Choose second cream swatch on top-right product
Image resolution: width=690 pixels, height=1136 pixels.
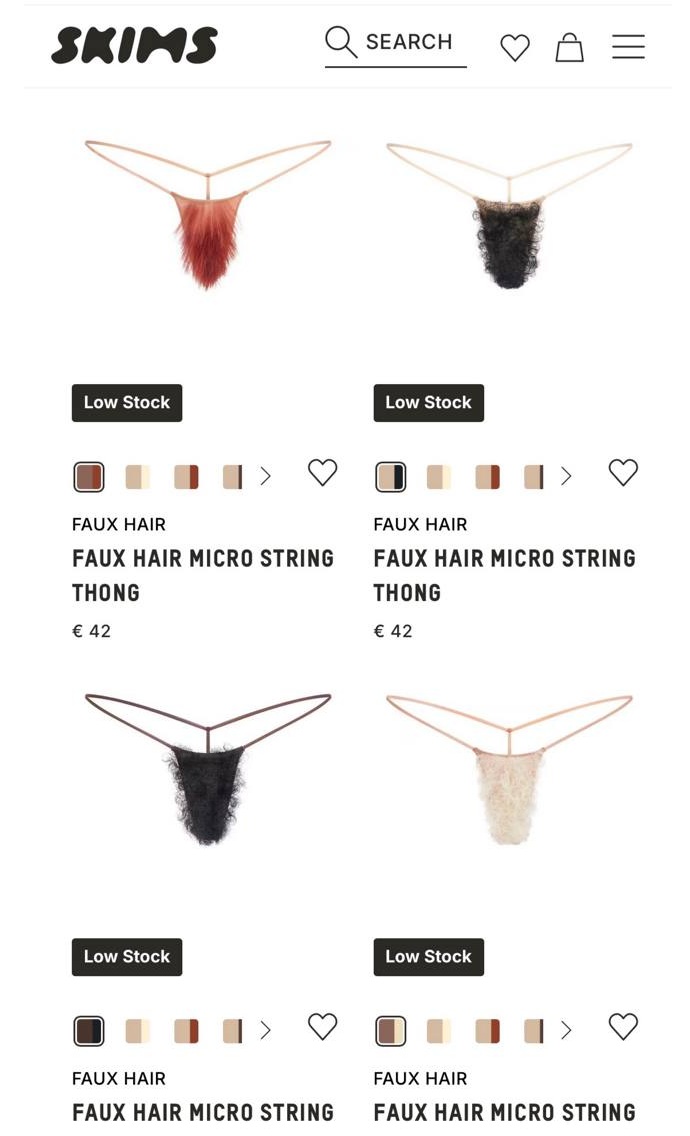click(438, 477)
